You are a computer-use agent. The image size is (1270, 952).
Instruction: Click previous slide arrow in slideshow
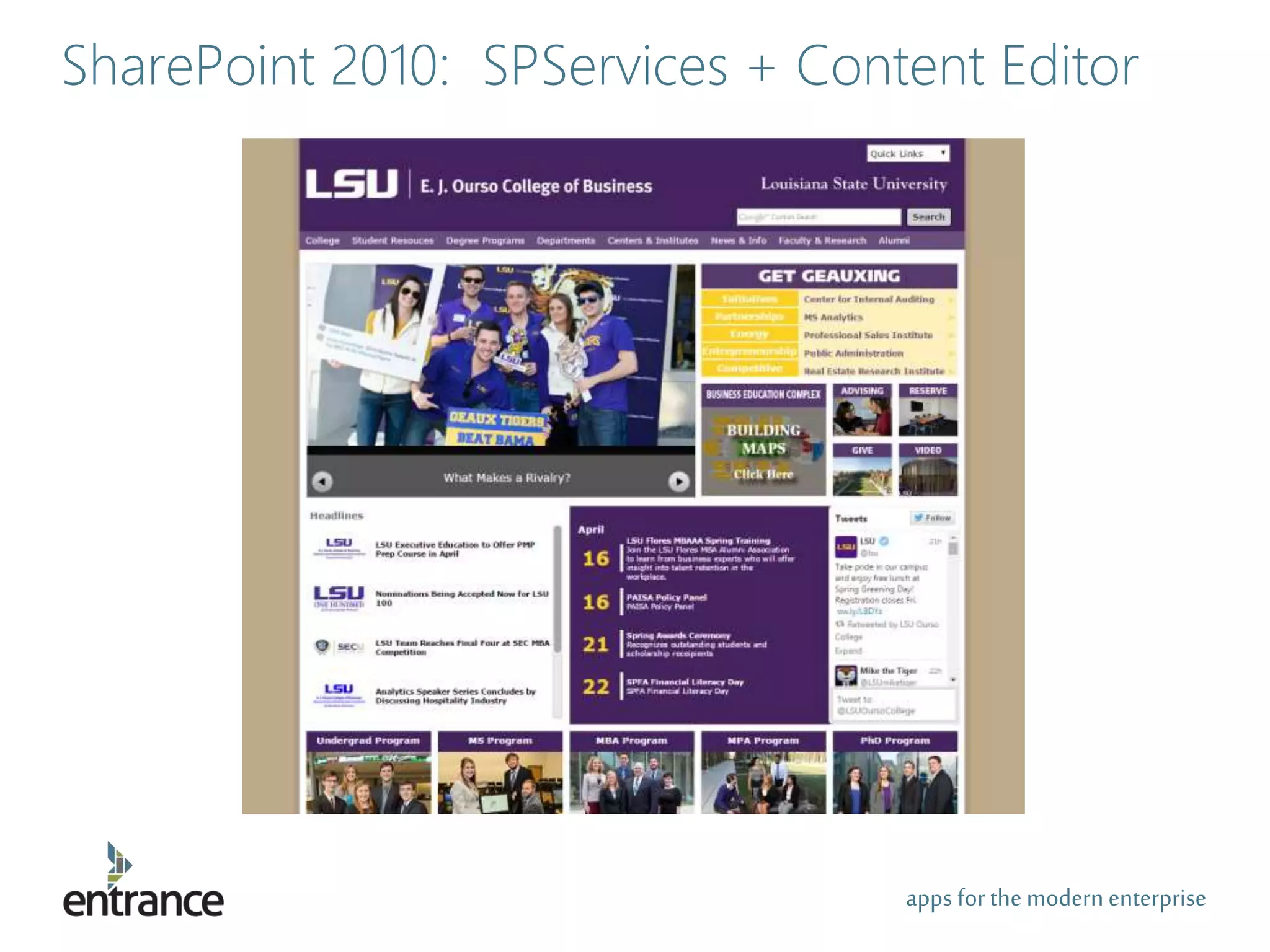(322, 481)
